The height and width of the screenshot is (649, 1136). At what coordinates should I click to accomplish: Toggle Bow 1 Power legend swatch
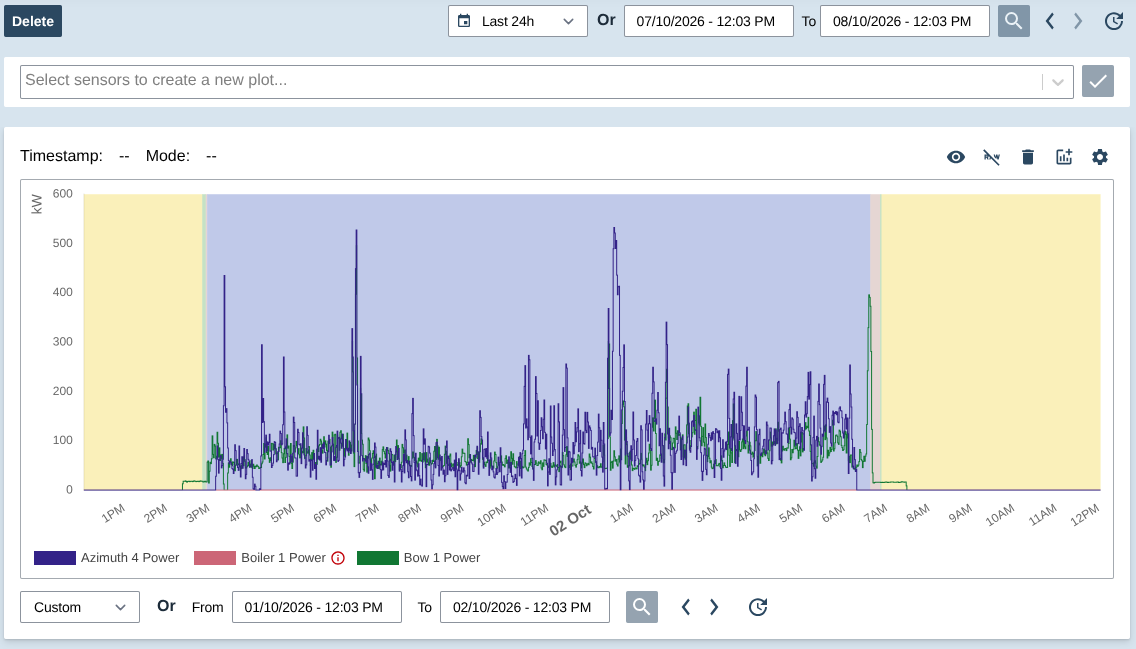(x=378, y=558)
